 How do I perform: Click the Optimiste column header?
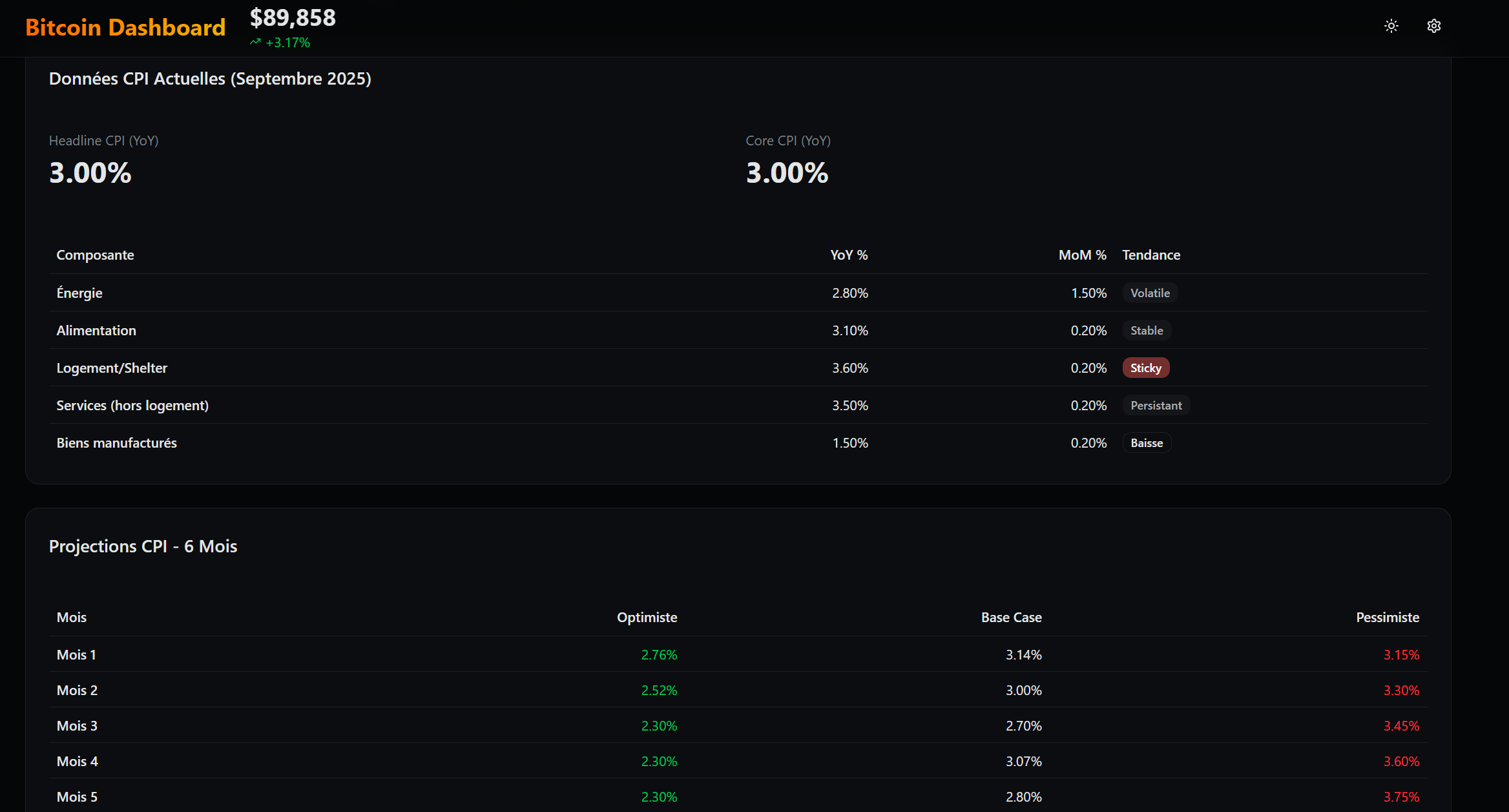(647, 617)
